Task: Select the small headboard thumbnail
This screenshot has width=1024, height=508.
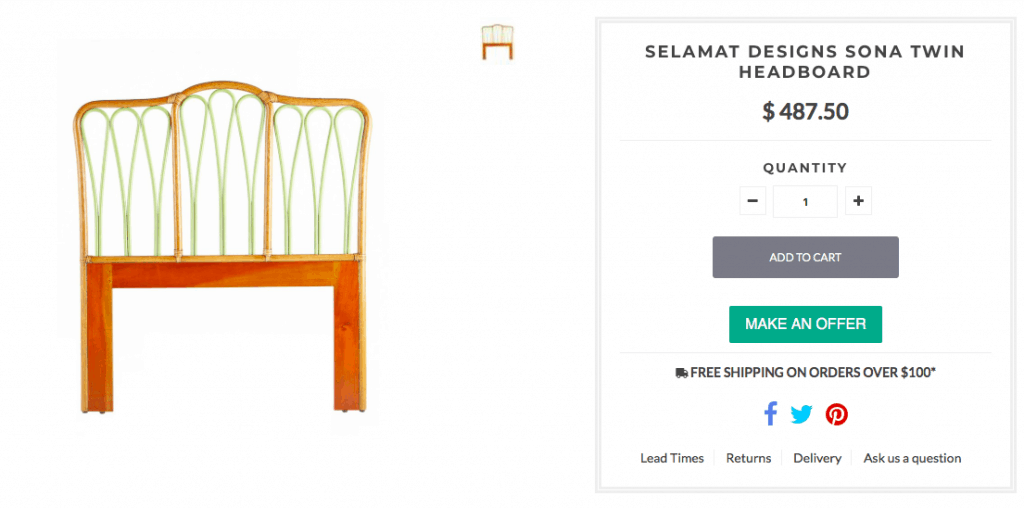Action: click(x=497, y=42)
